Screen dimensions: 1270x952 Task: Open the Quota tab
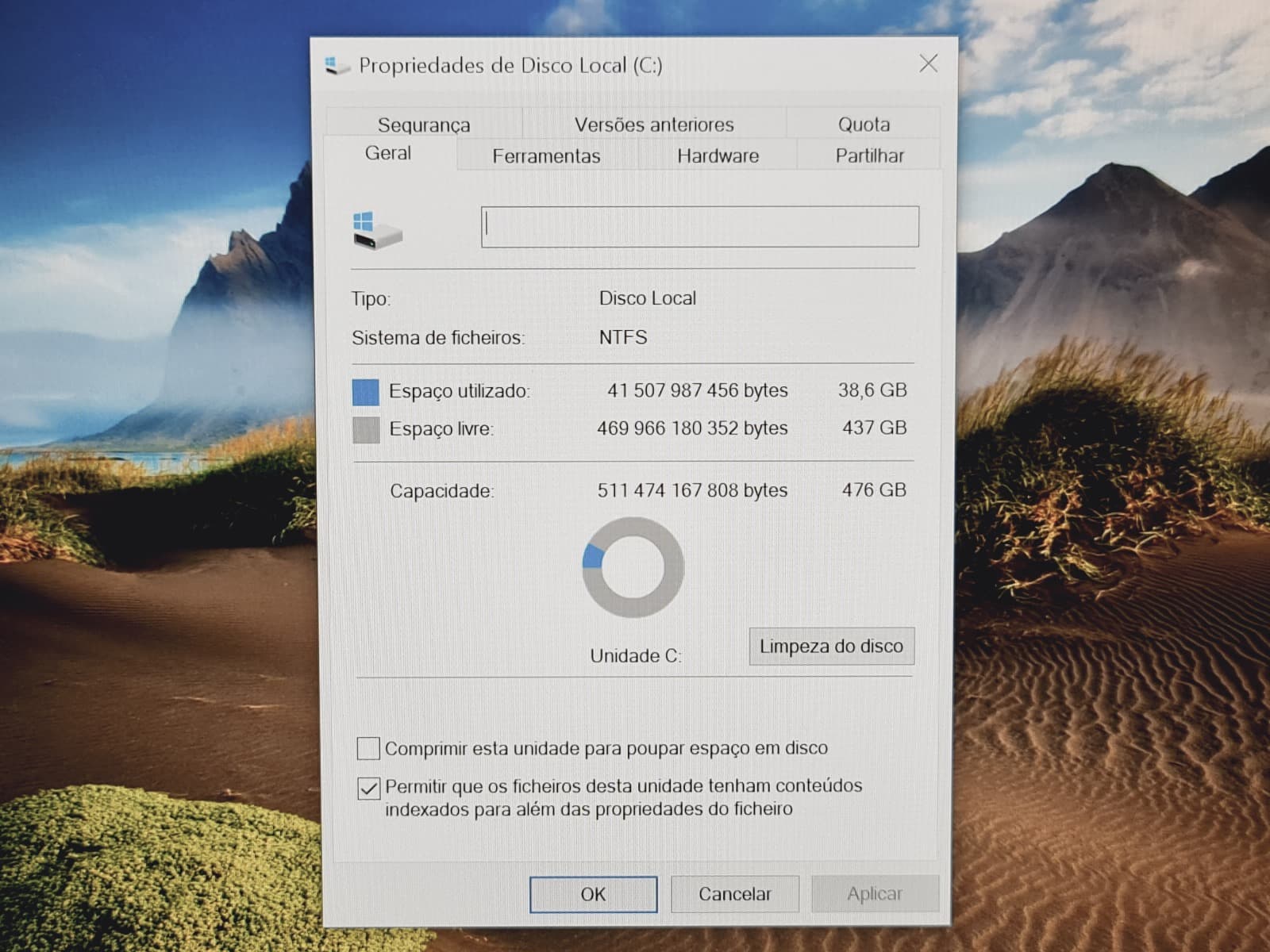864,125
